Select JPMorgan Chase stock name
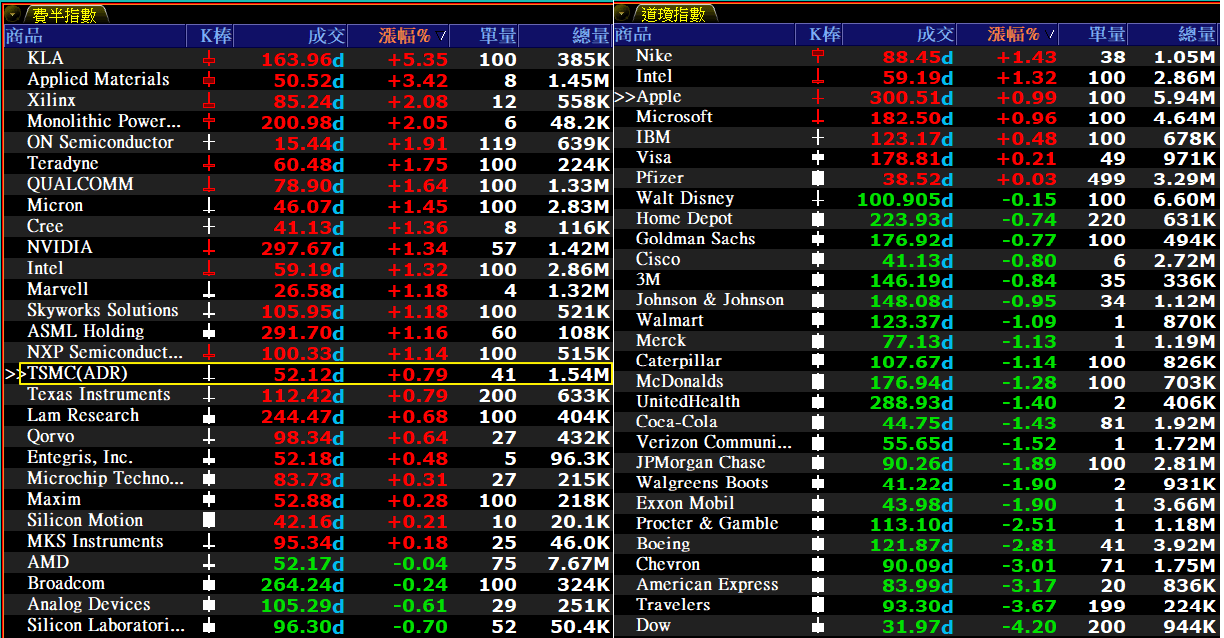1224x638 pixels. click(x=700, y=463)
